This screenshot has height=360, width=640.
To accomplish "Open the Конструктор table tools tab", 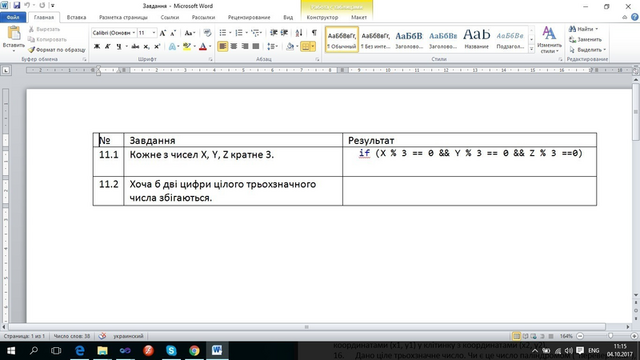I will [x=322, y=18].
